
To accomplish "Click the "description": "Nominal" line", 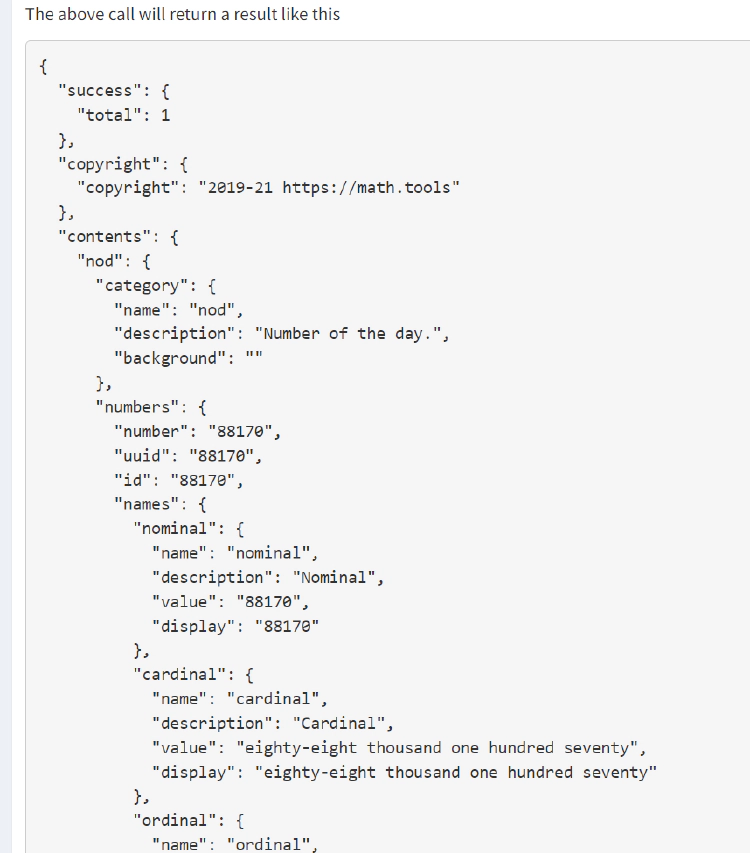I will point(268,578).
